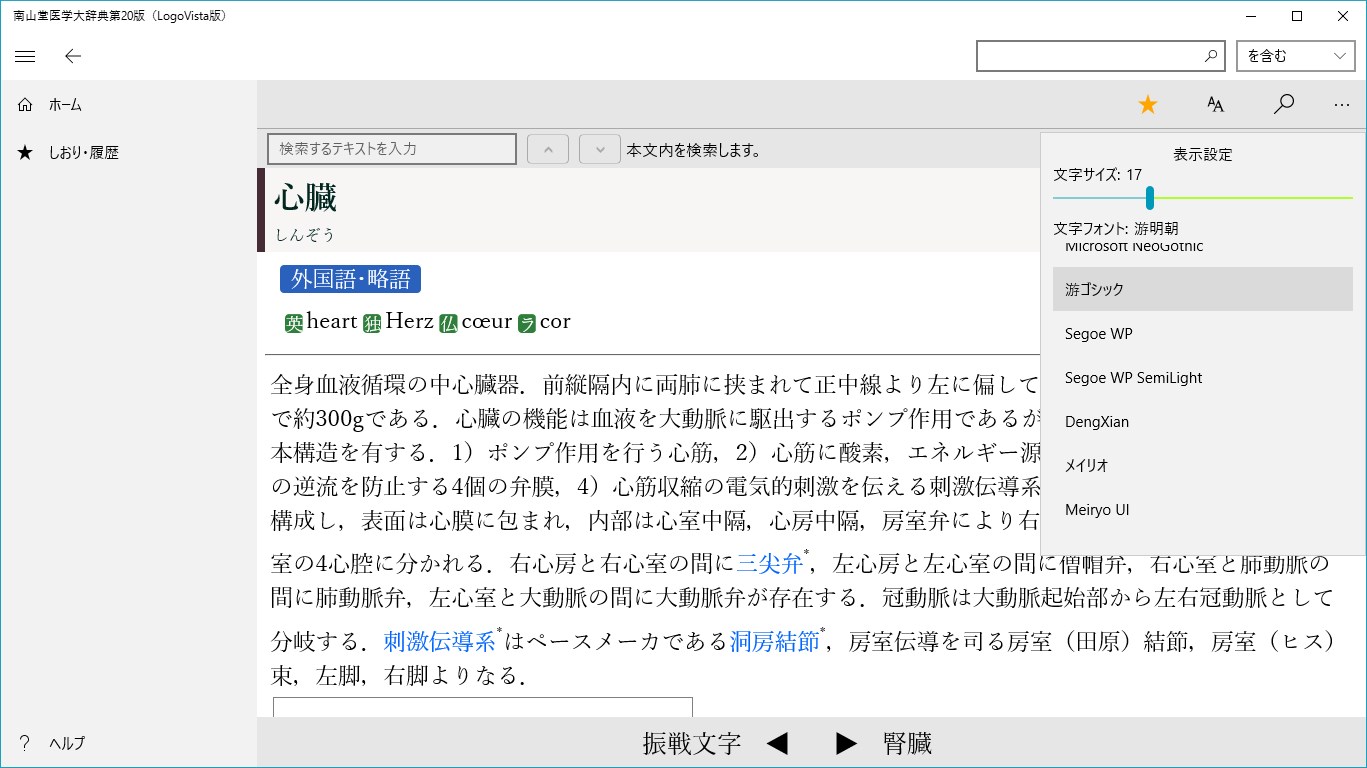Click the 仏 language badge icon
1367x768 pixels.
click(448, 323)
